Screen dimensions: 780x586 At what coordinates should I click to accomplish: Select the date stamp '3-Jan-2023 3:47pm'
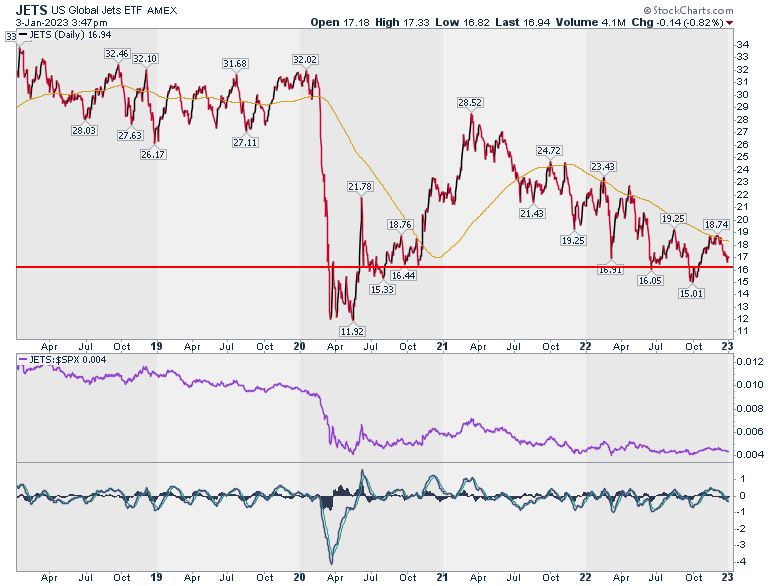tap(61, 23)
